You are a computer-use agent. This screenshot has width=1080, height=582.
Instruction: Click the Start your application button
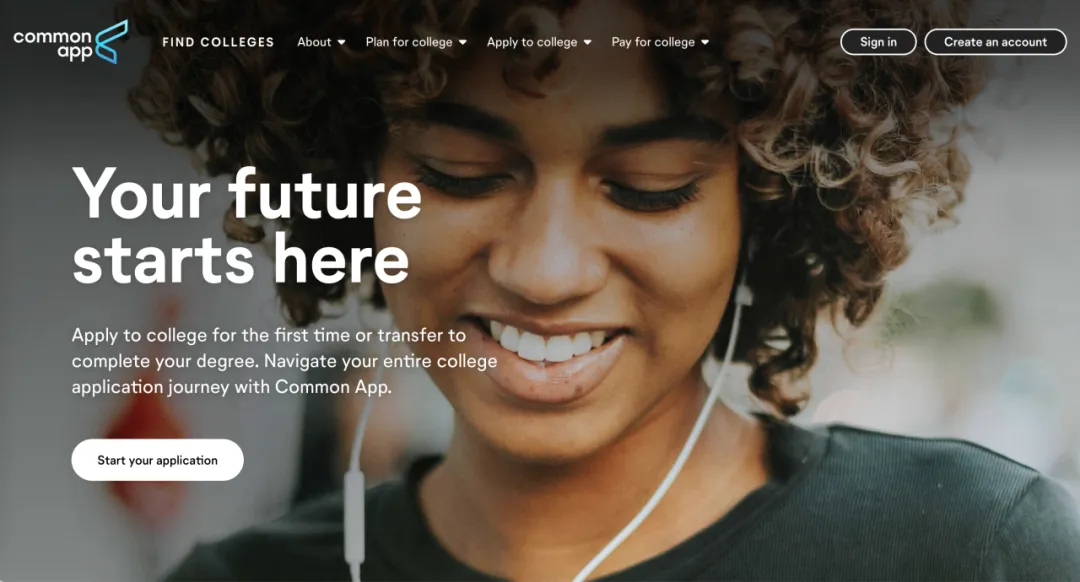[158, 460]
